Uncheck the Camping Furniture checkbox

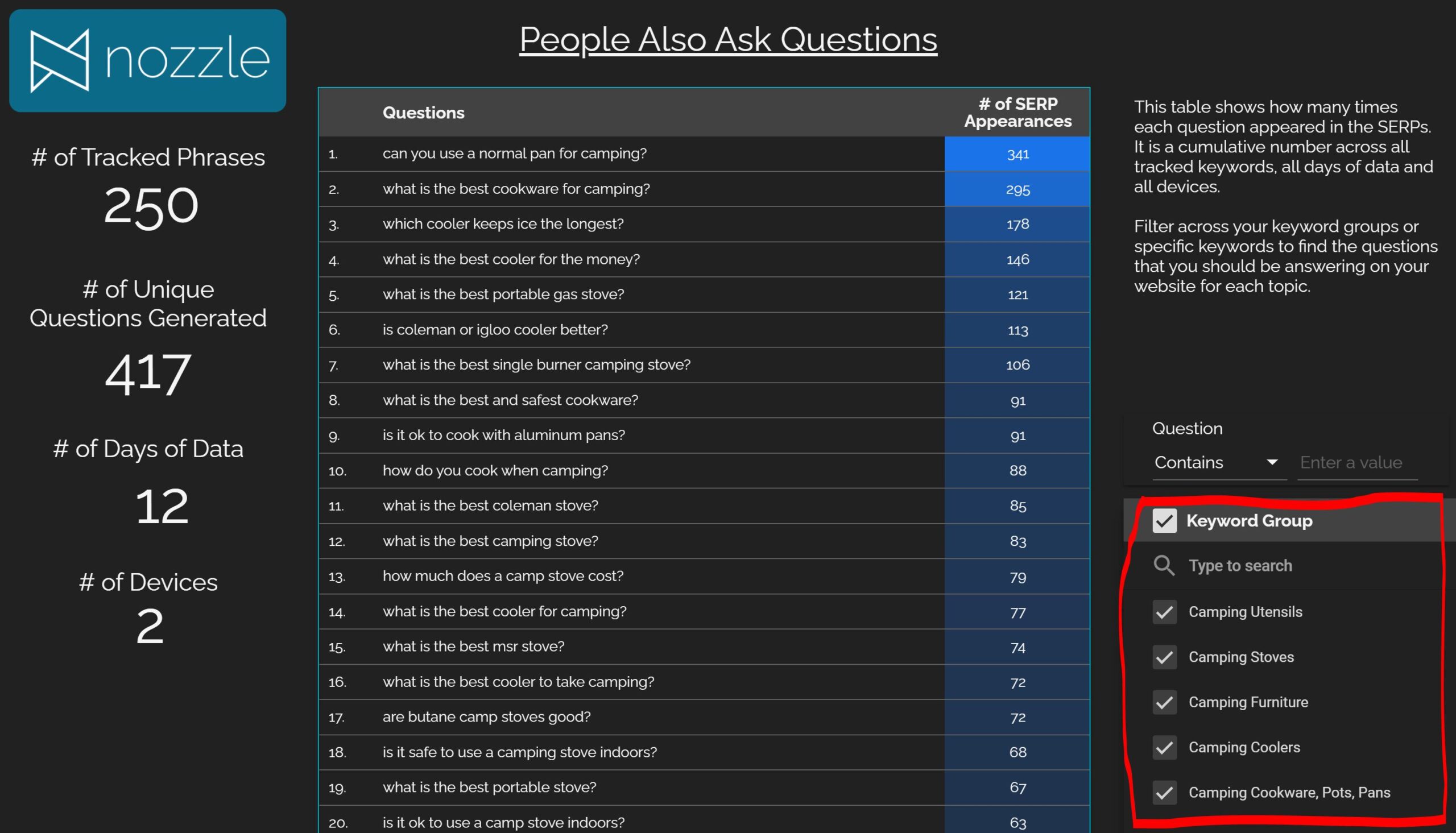pos(1164,703)
